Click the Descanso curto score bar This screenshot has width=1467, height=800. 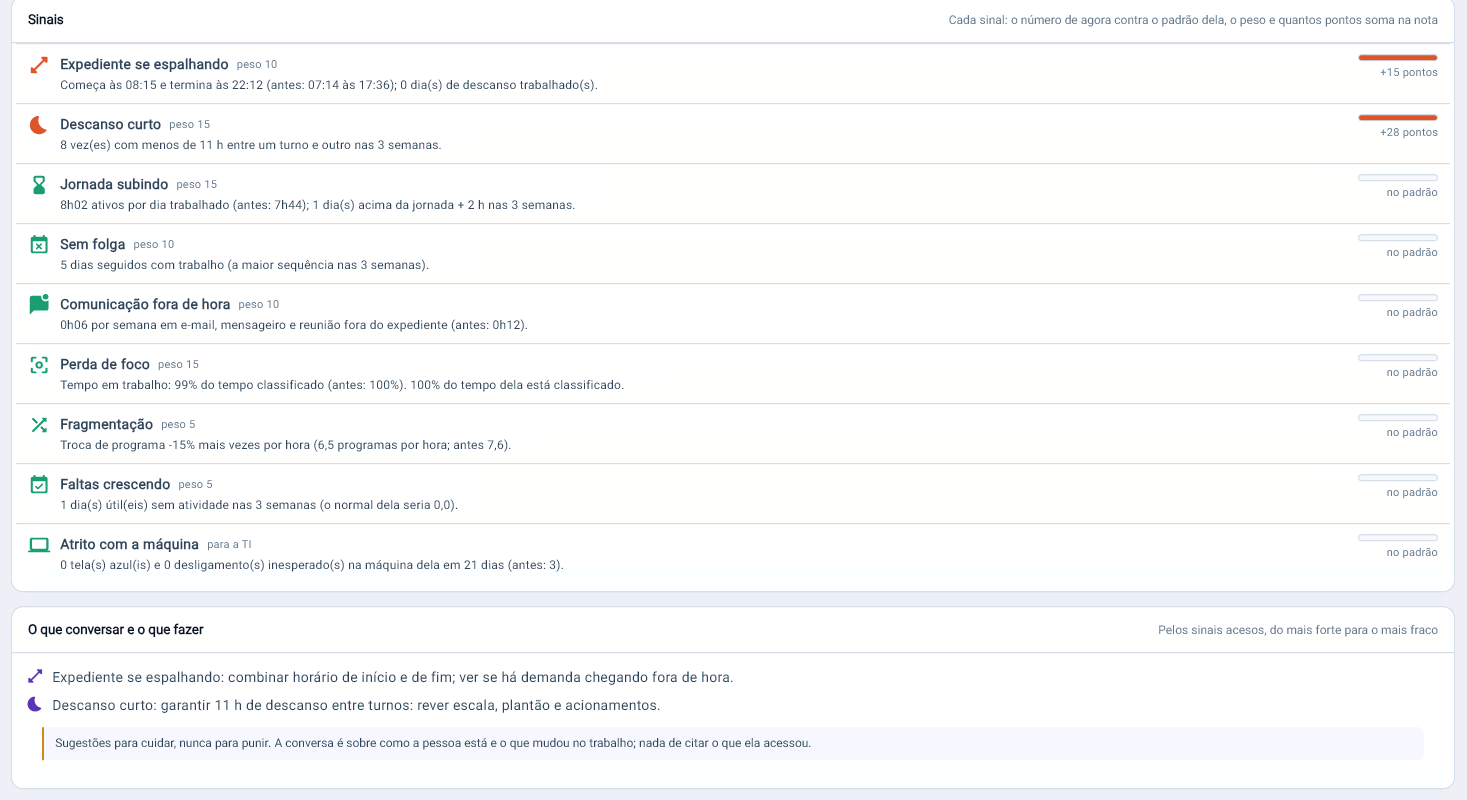coord(1397,118)
